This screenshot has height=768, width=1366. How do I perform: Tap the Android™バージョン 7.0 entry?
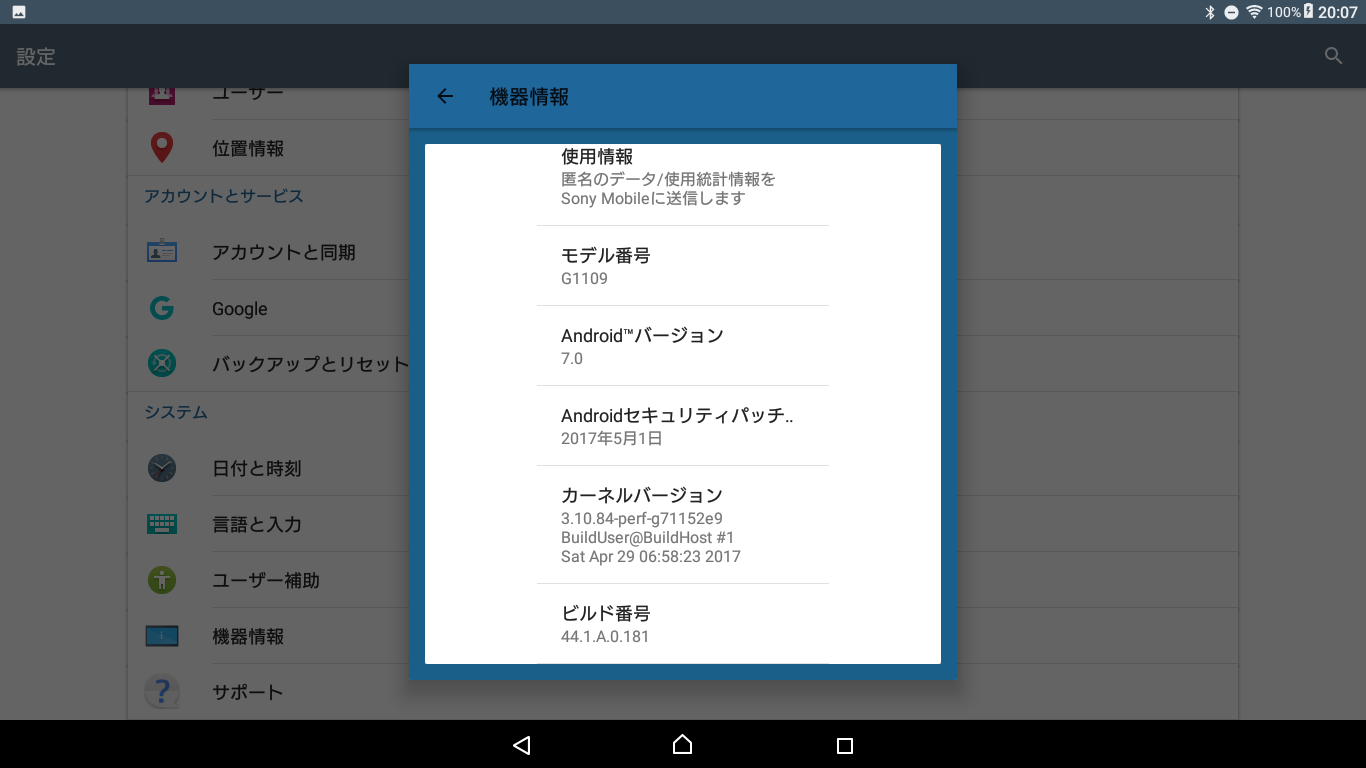point(682,346)
